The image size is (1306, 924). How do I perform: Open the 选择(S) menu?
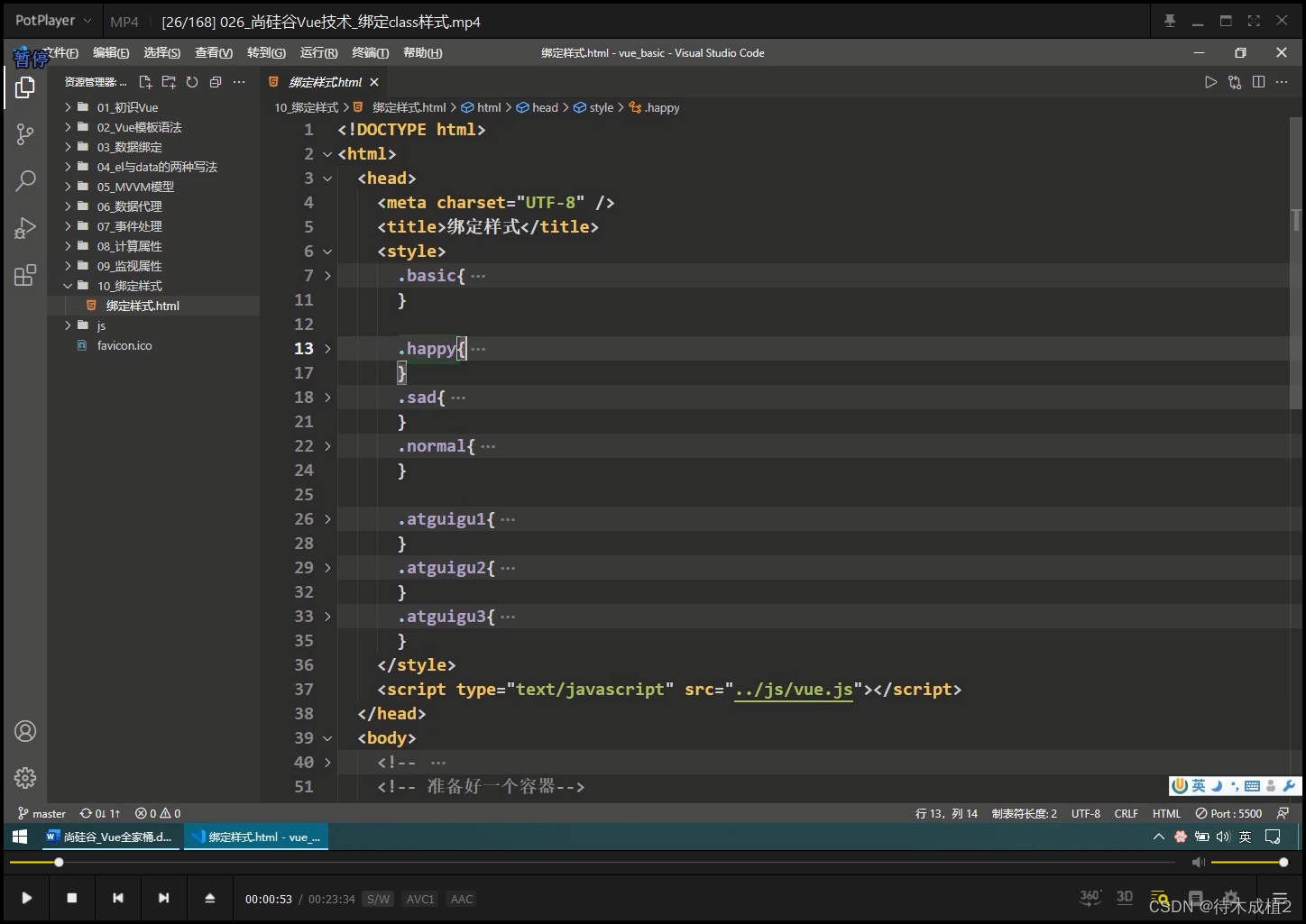[162, 53]
